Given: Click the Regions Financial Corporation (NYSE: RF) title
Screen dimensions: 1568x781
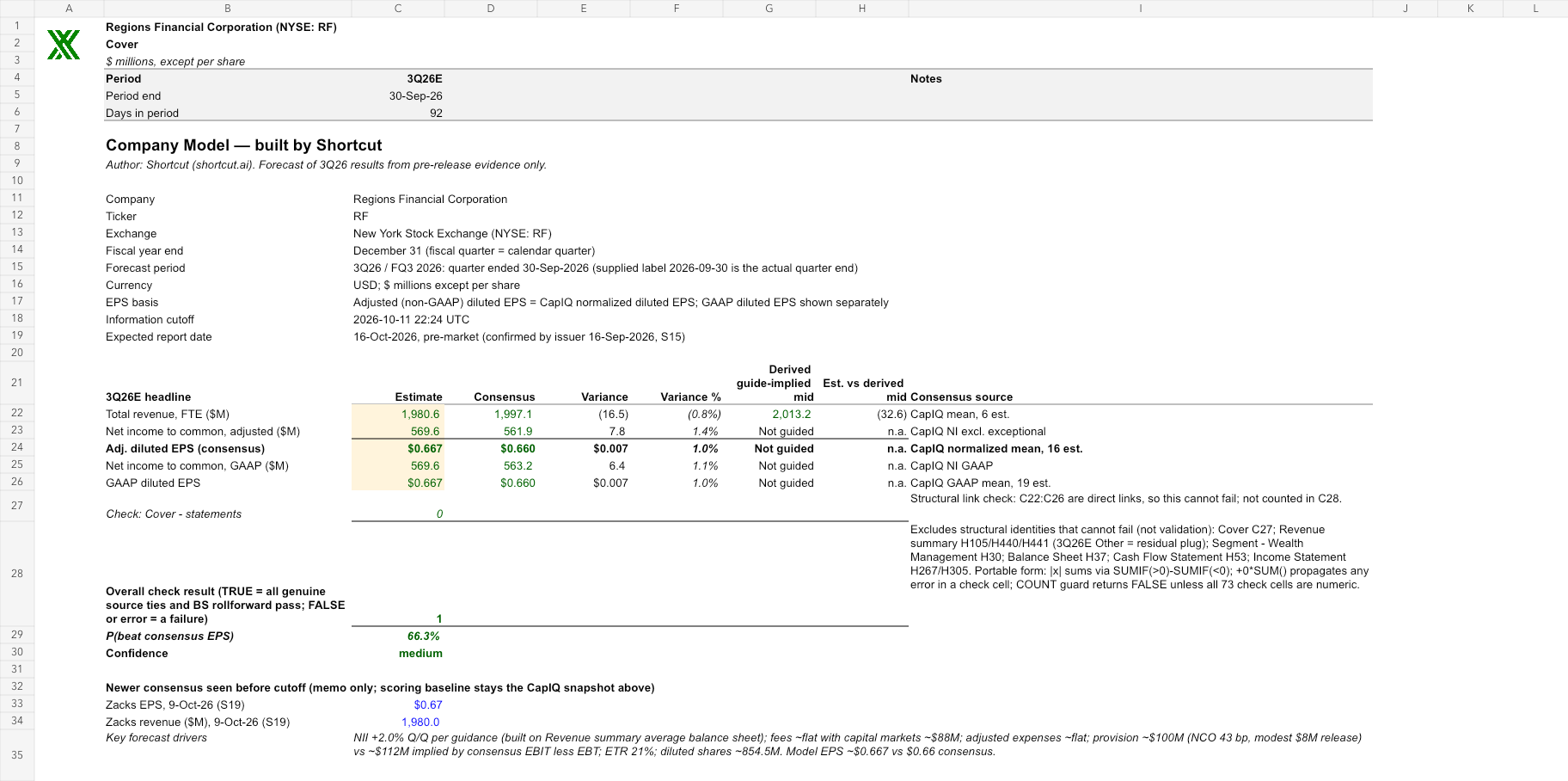Looking at the screenshot, I should click(x=221, y=27).
